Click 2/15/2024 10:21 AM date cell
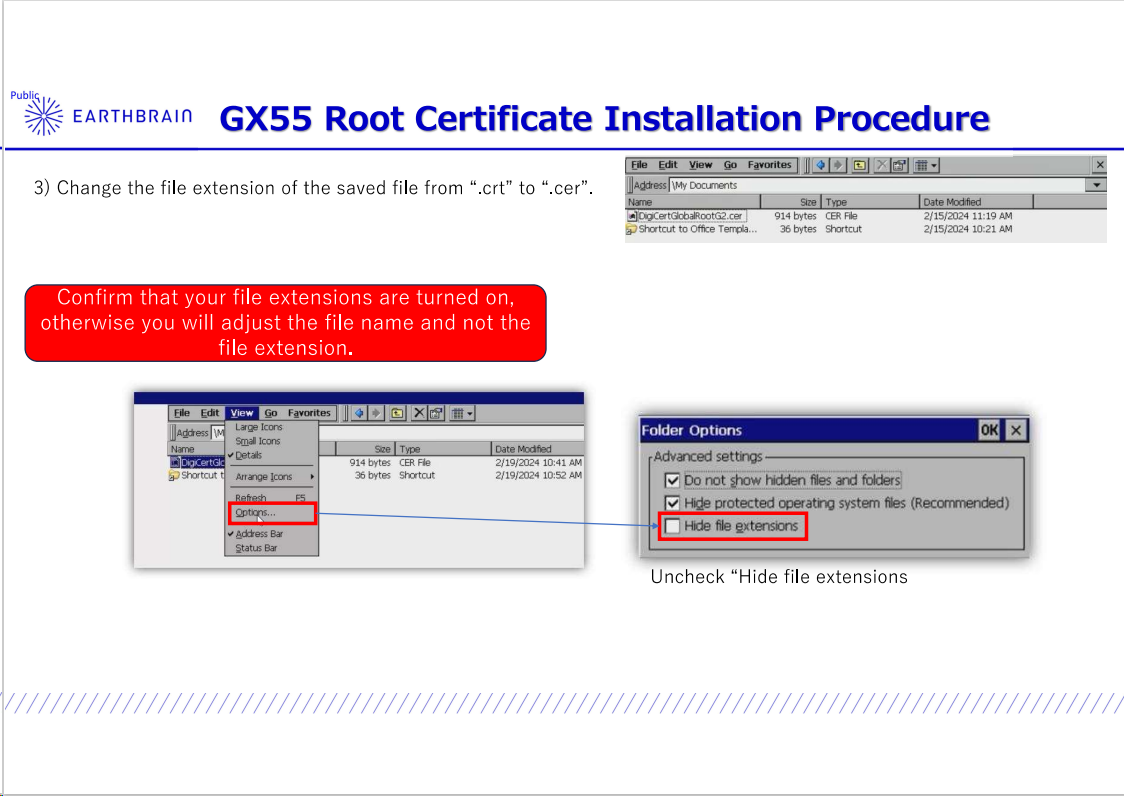 pos(968,229)
